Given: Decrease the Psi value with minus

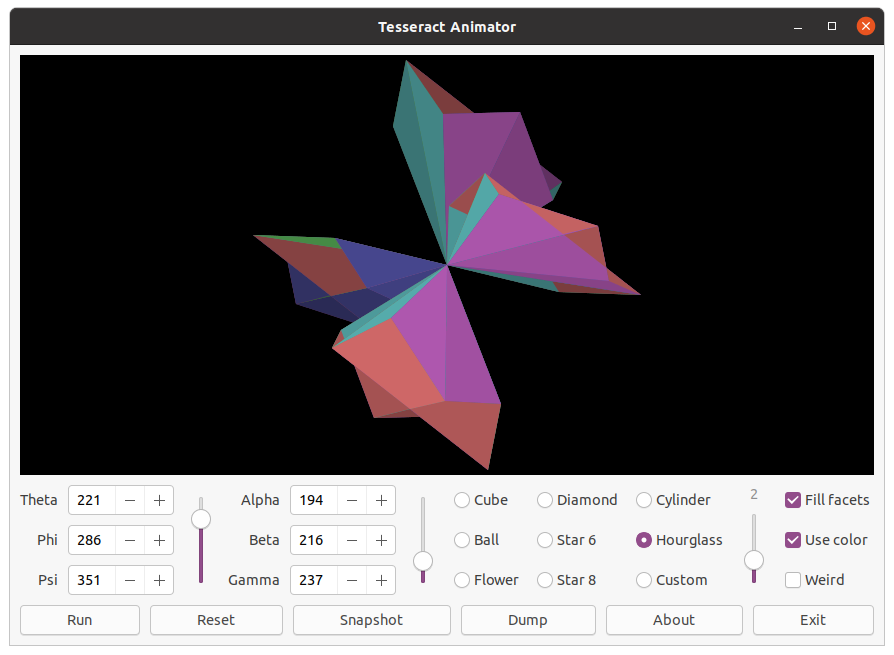Looking at the screenshot, I should pyautogui.click(x=130, y=580).
